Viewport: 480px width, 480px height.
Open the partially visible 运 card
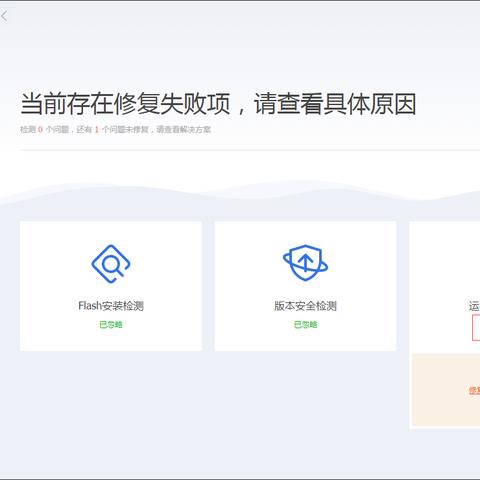tap(445, 286)
